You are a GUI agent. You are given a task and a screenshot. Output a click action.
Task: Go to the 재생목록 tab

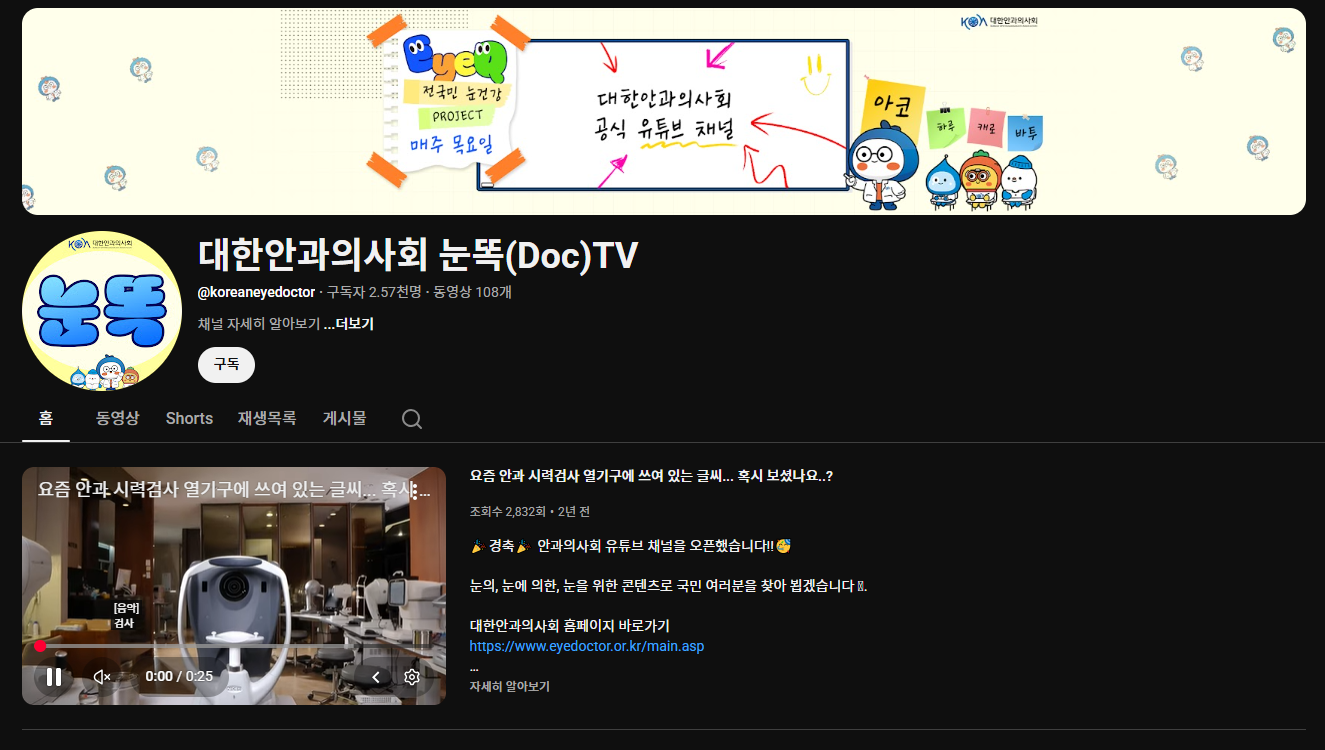(x=267, y=419)
